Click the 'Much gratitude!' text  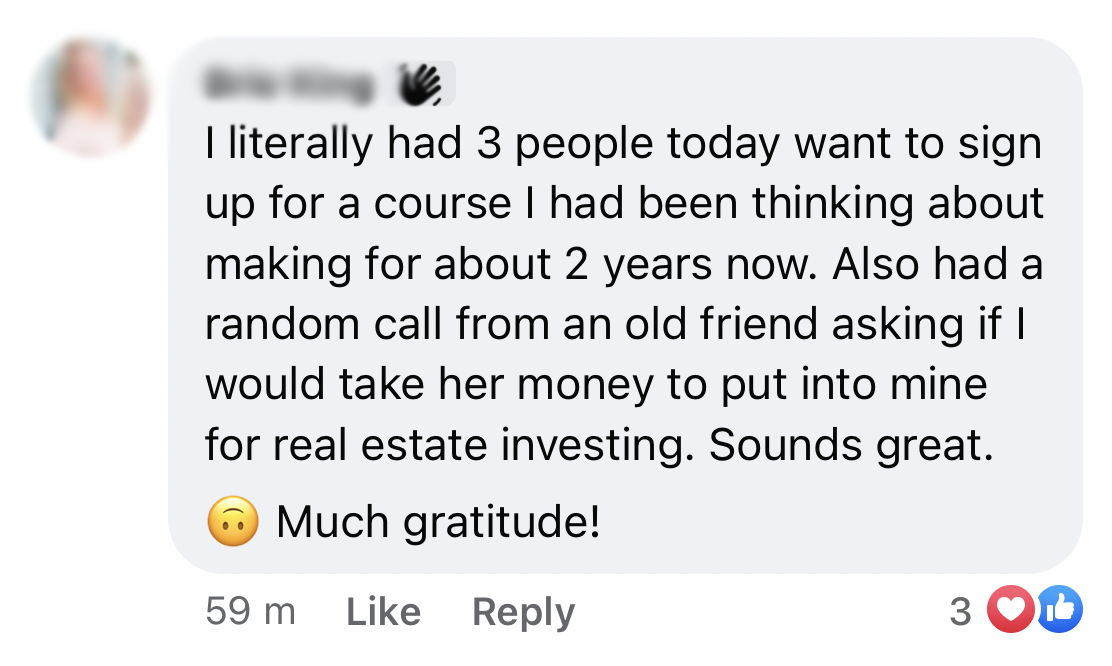click(438, 521)
